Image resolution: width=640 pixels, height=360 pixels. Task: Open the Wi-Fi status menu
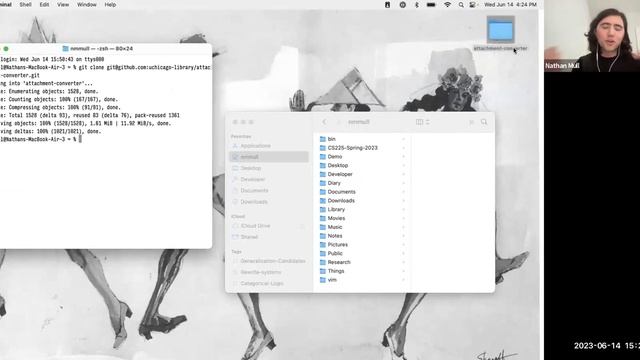(447, 5)
